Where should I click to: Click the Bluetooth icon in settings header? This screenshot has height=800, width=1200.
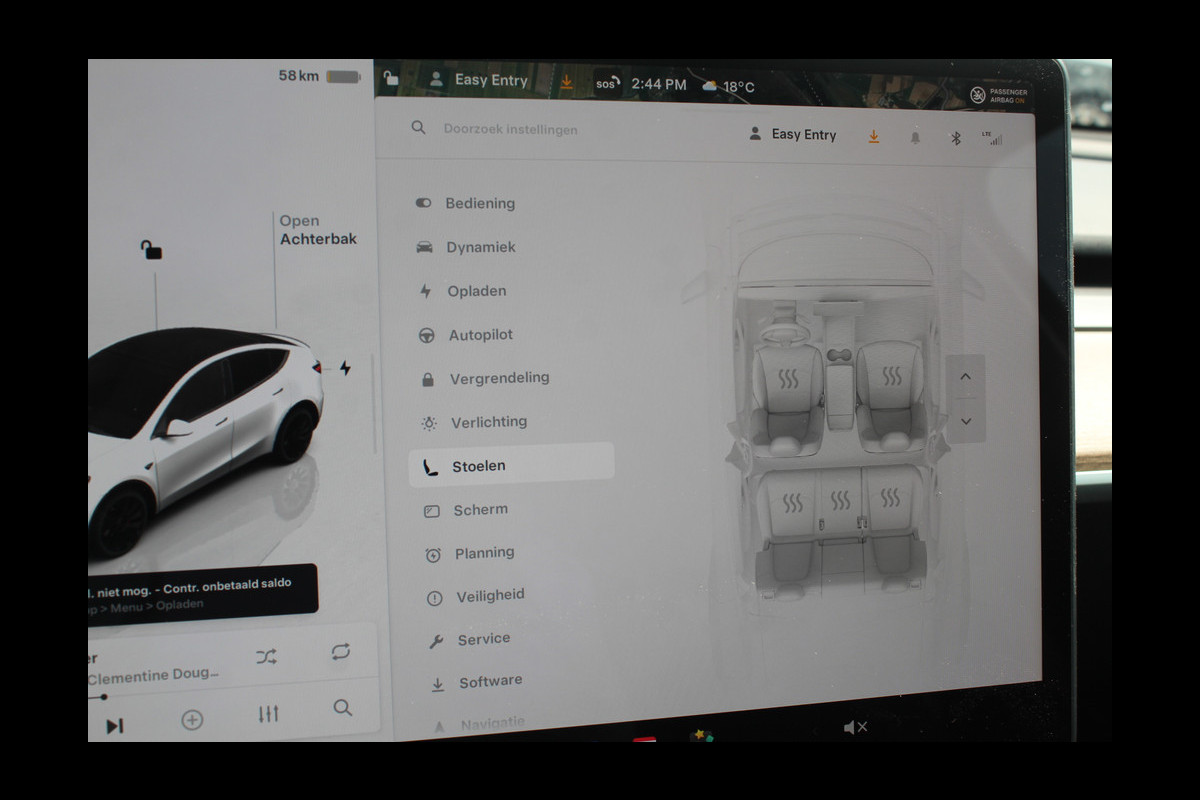[x=955, y=138]
